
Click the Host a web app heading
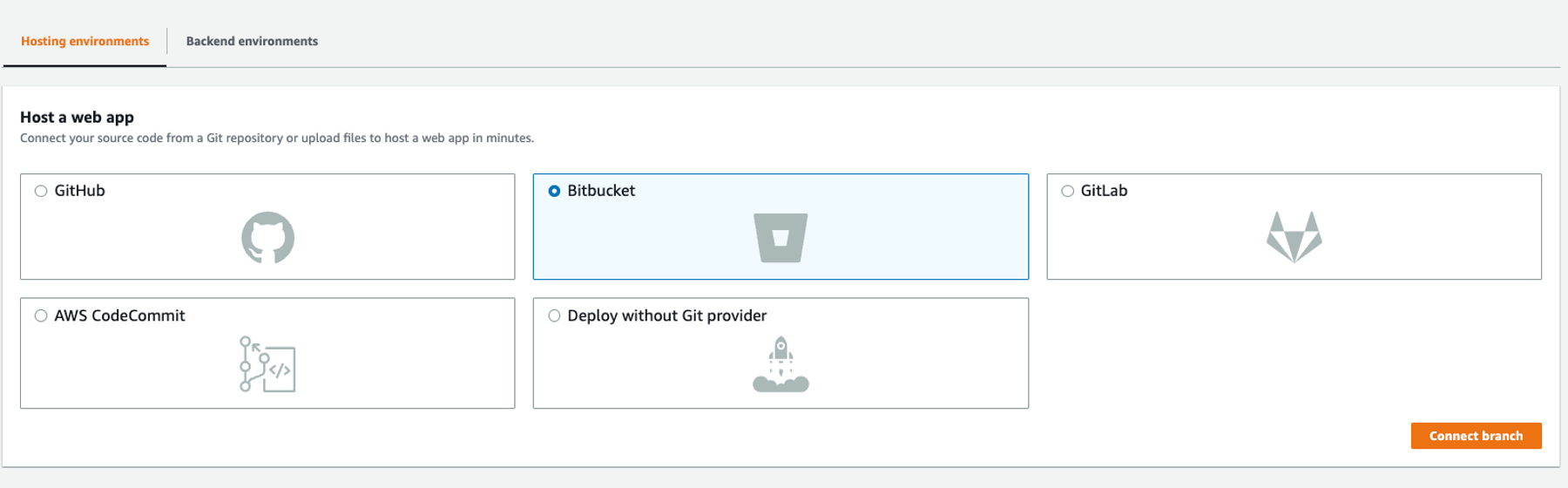click(x=77, y=117)
